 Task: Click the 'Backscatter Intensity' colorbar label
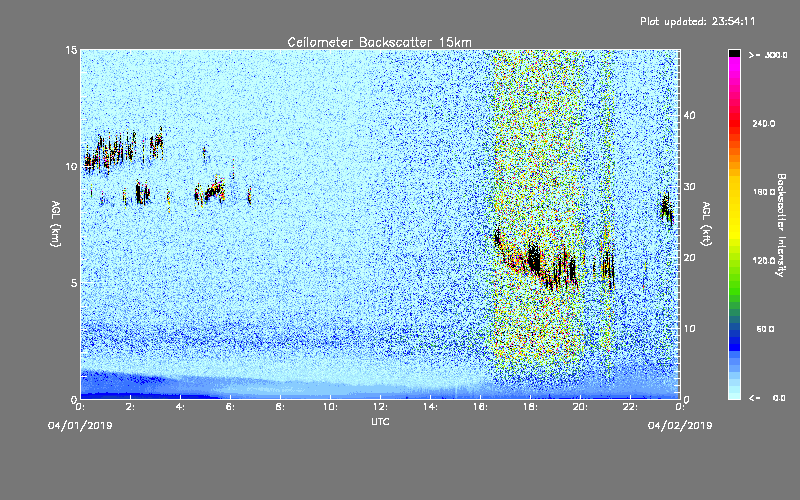[x=781, y=225]
